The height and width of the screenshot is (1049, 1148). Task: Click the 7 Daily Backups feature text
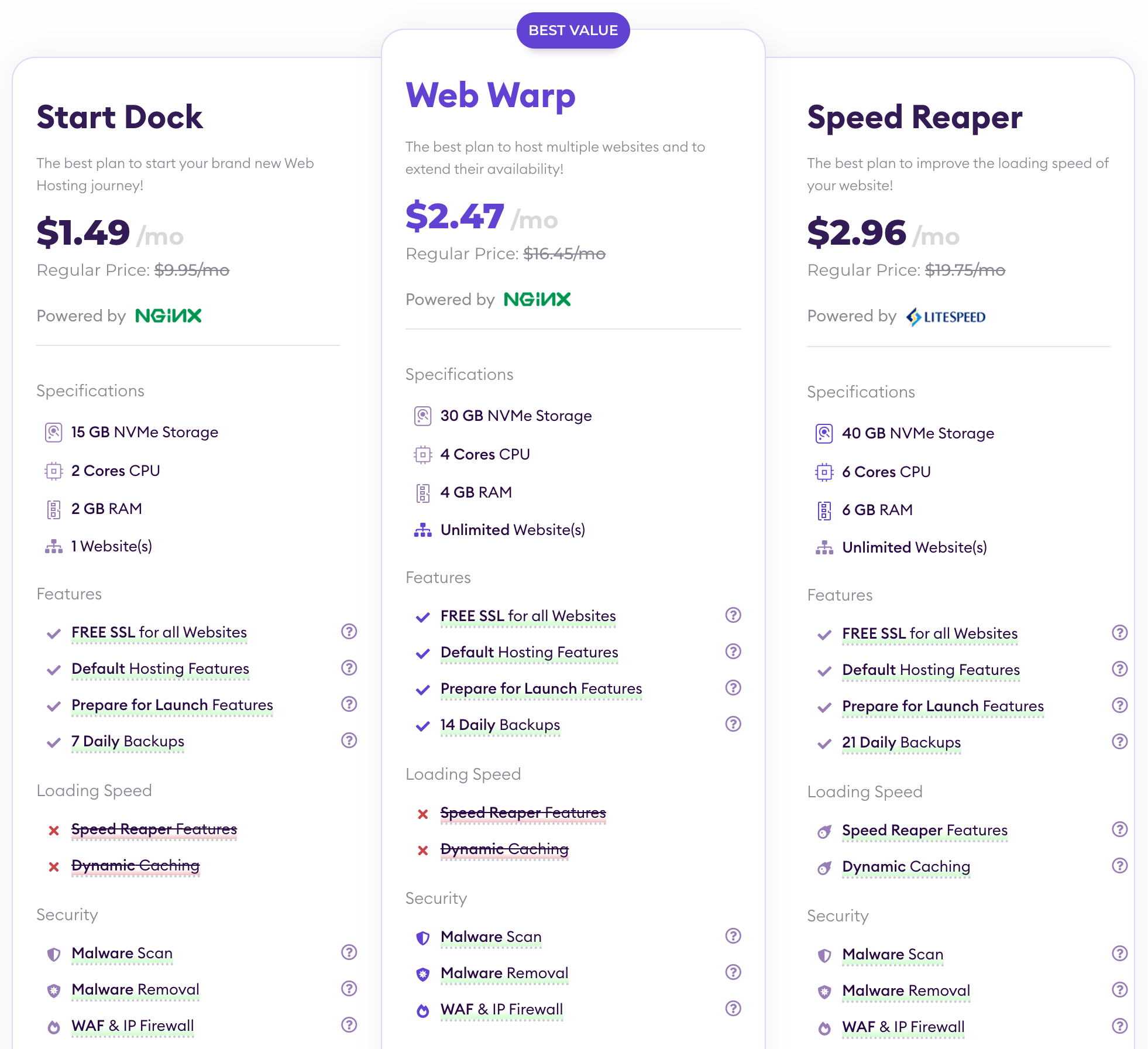click(x=128, y=741)
